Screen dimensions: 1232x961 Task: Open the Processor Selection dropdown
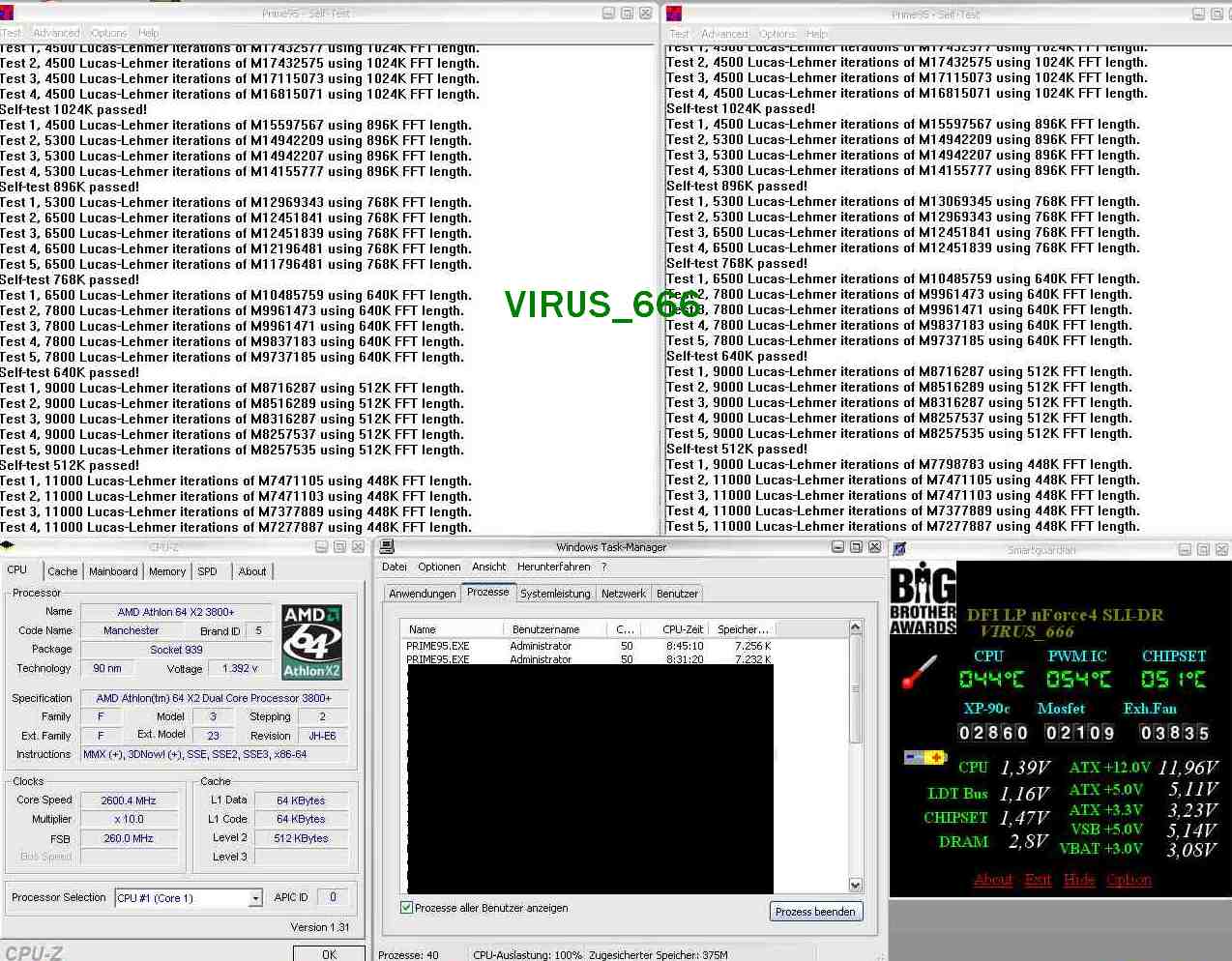click(255, 898)
